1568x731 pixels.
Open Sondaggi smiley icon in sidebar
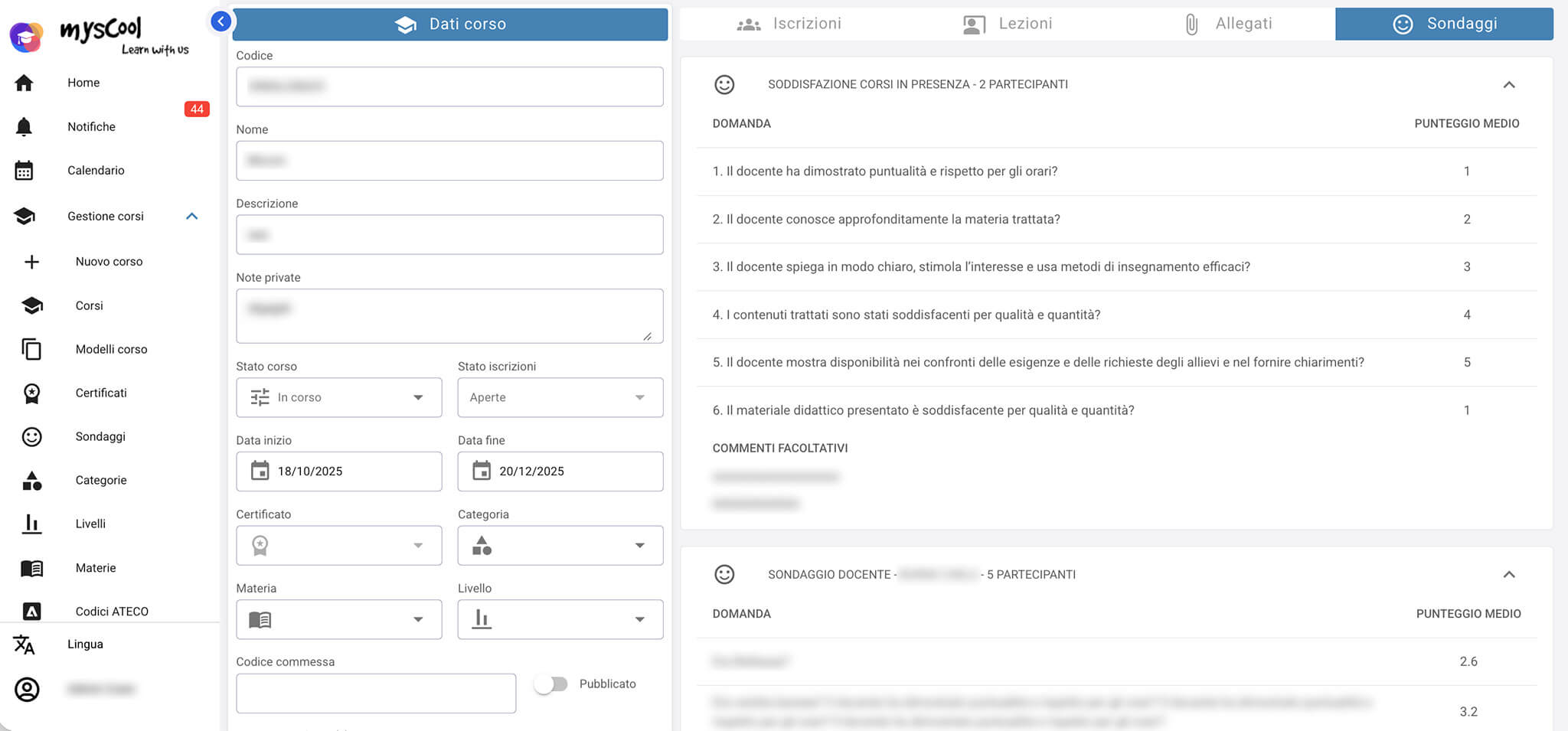tap(31, 437)
